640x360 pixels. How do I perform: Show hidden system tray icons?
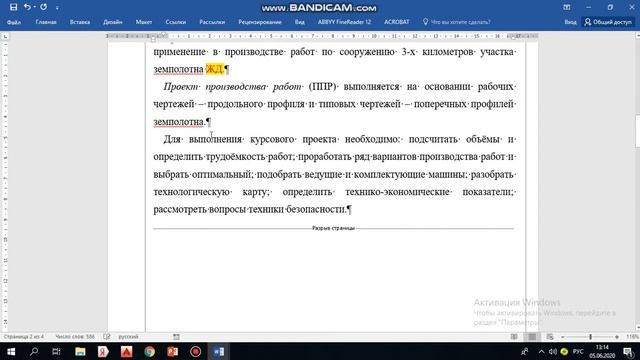tap(541, 351)
